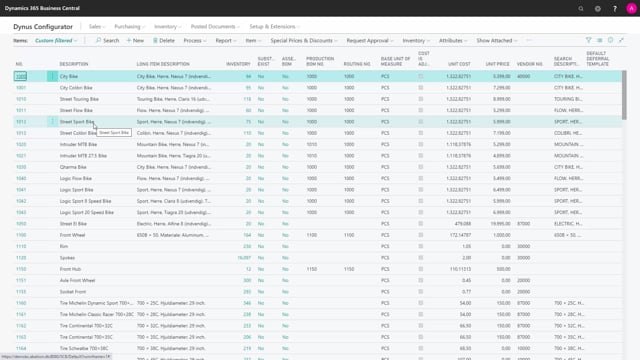Open the FactBox information icon

point(611,40)
